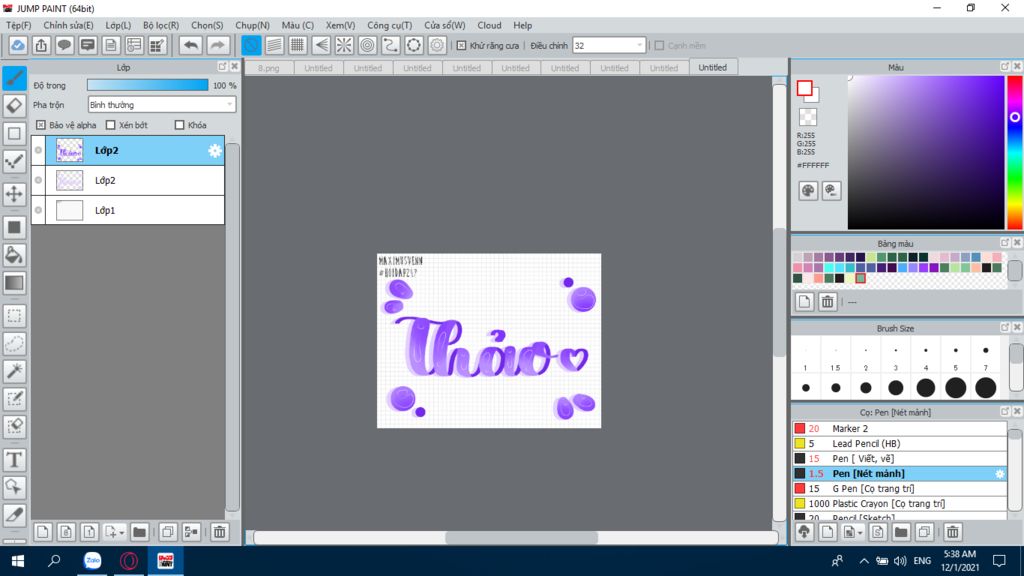The width and height of the screenshot is (1024, 576).
Task: Open Công cụ(T) menu
Action: coord(389,25)
